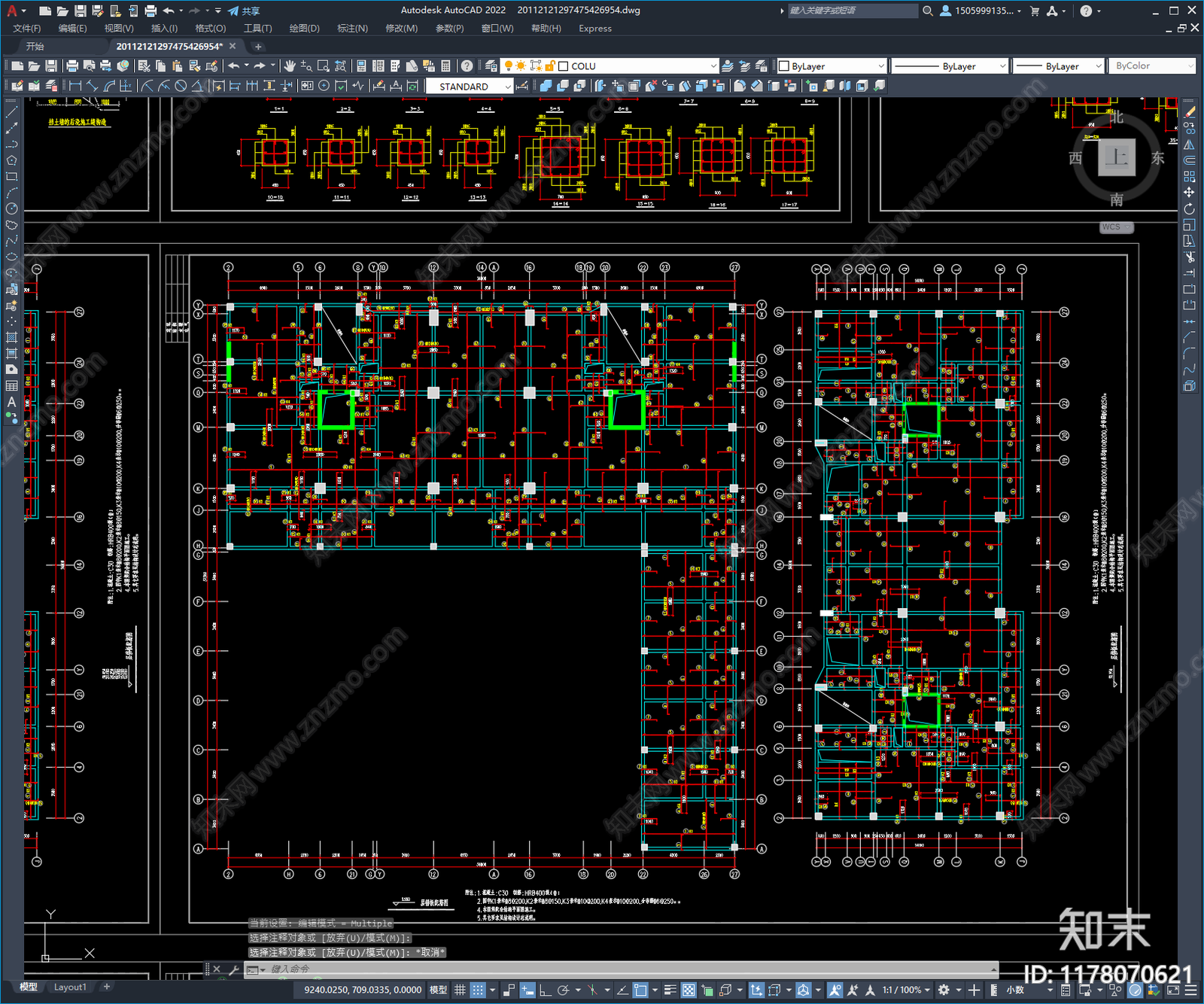Switch to the Layout1 tab
This screenshot has height=1004, width=1204.
click(70, 987)
